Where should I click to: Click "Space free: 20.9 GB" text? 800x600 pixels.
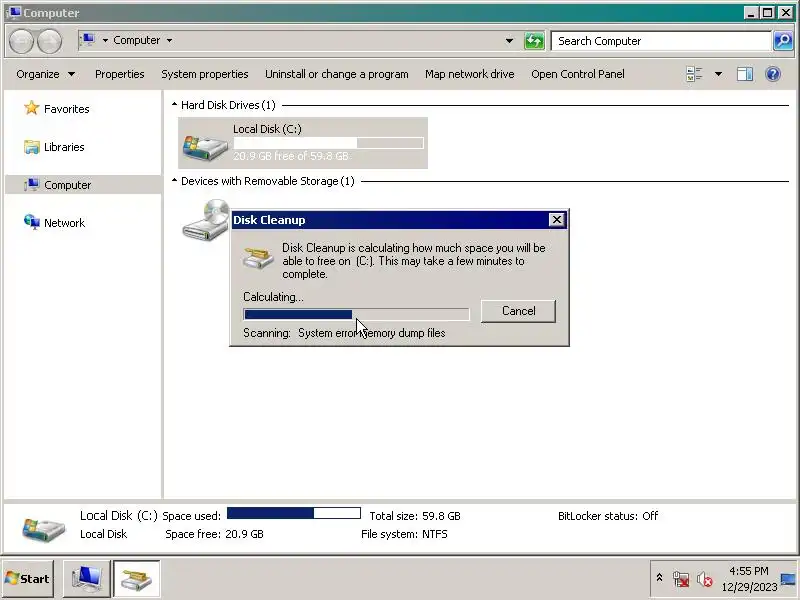coord(214,534)
